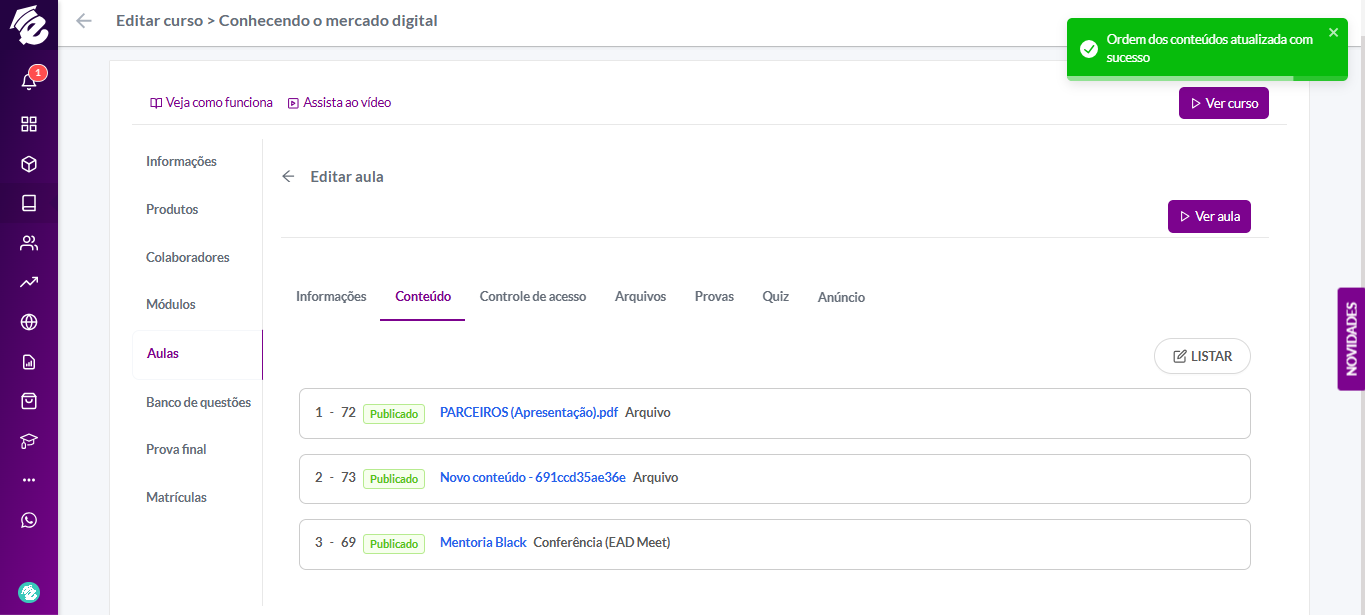The height and width of the screenshot is (615, 1365).
Task: Click Publicado badge on content 69
Action: (394, 544)
